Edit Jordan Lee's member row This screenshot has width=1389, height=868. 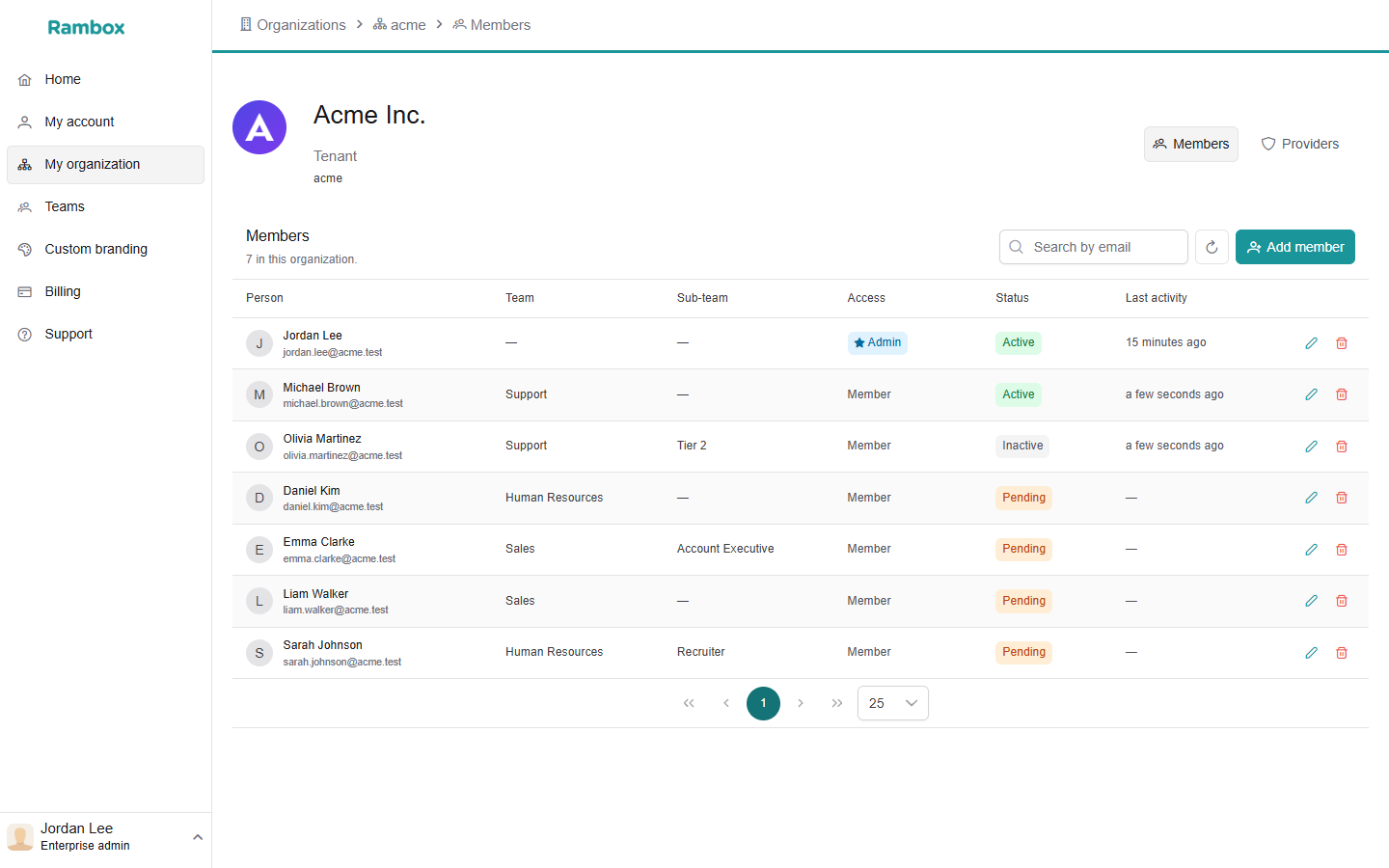(1311, 343)
